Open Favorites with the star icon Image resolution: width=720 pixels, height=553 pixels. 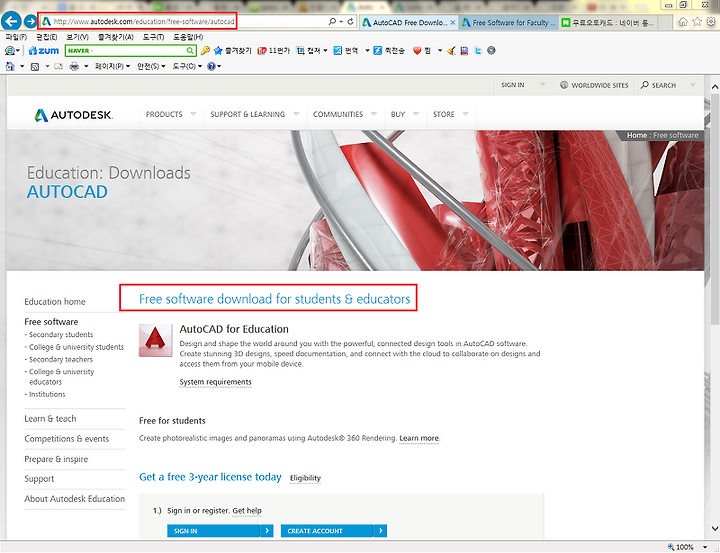click(x=697, y=22)
